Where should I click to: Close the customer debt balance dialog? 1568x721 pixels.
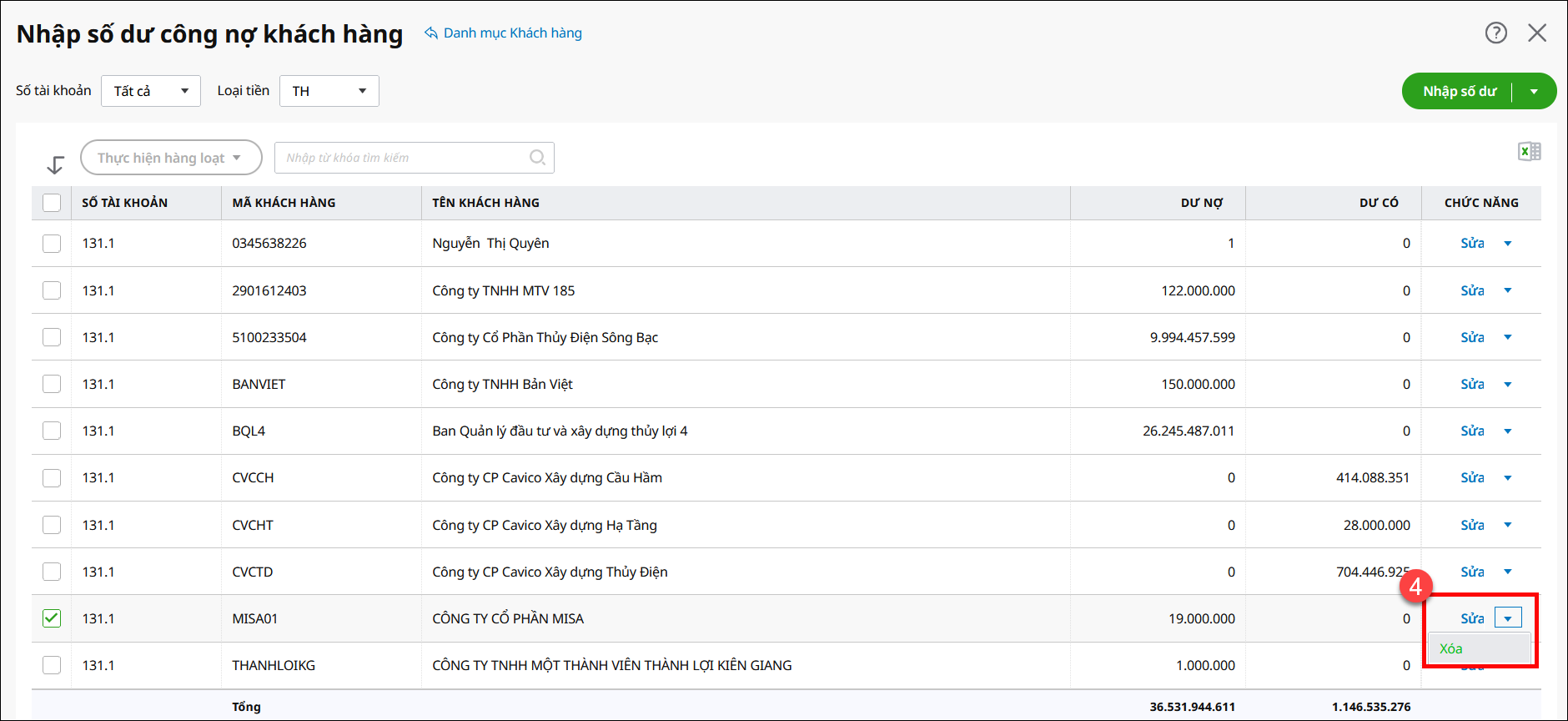1536,33
